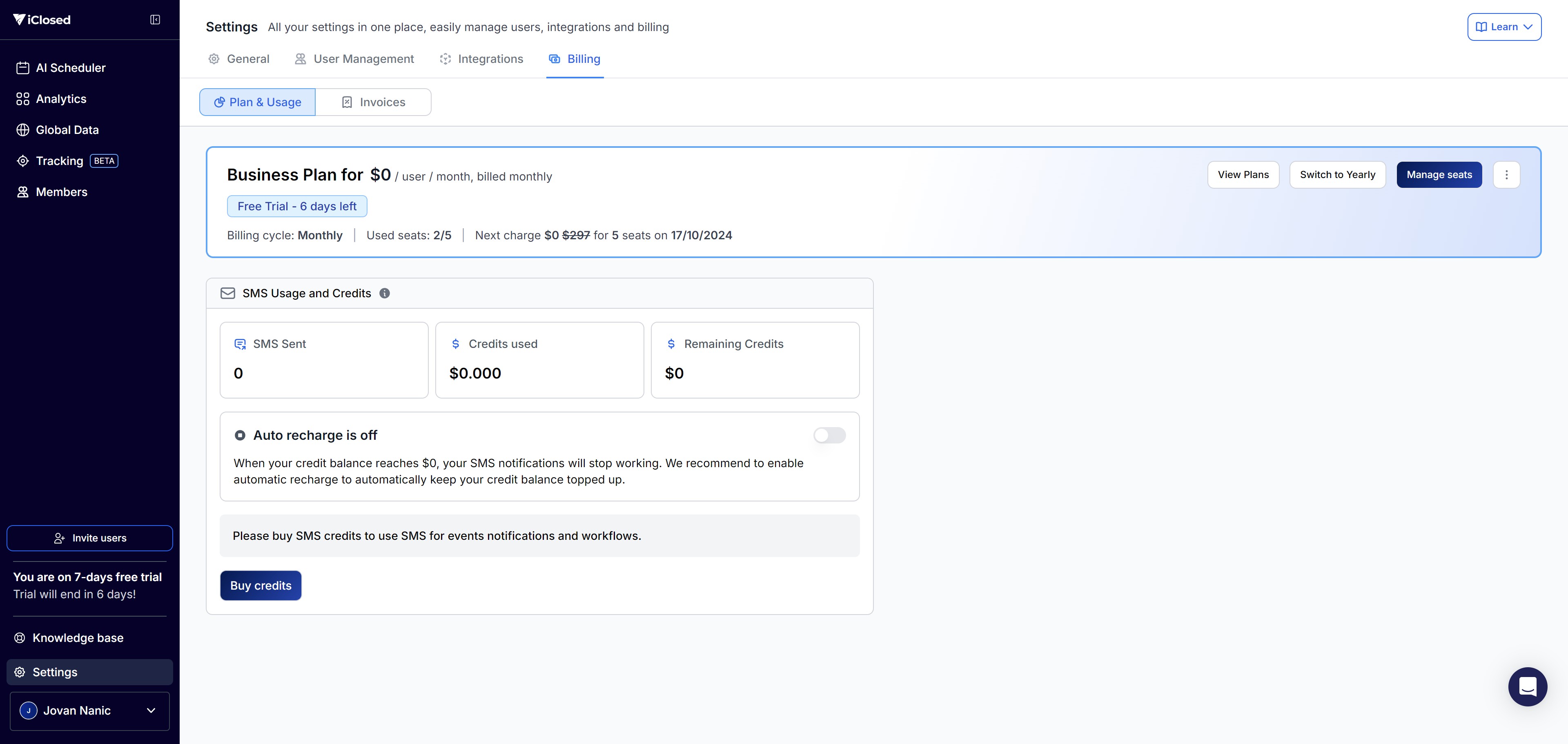The height and width of the screenshot is (744, 1568).
Task: Collapse the sidebar panel icon
Action: pyautogui.click(x=155, y=20)
